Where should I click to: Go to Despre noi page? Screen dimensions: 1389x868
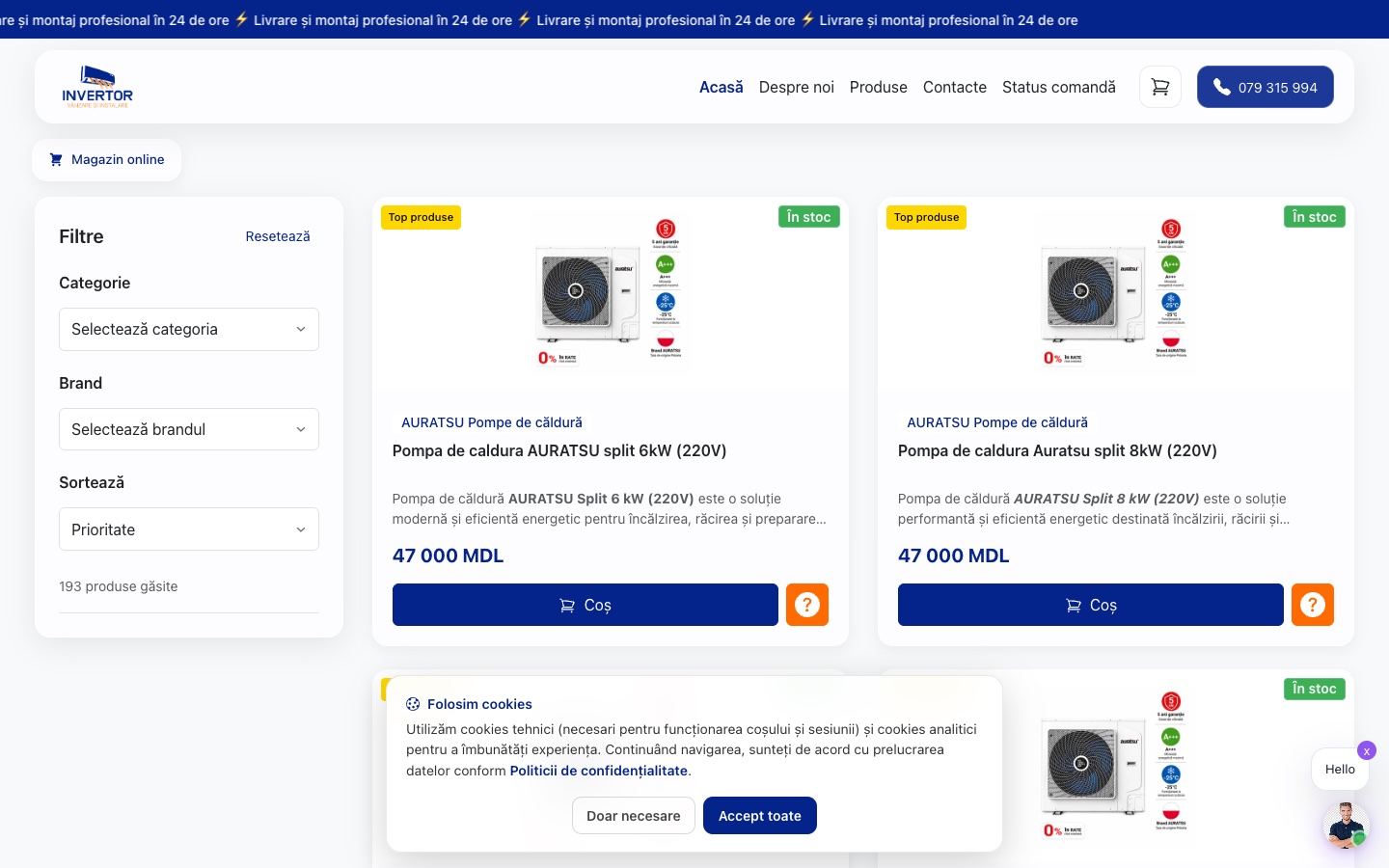[797, 87]
